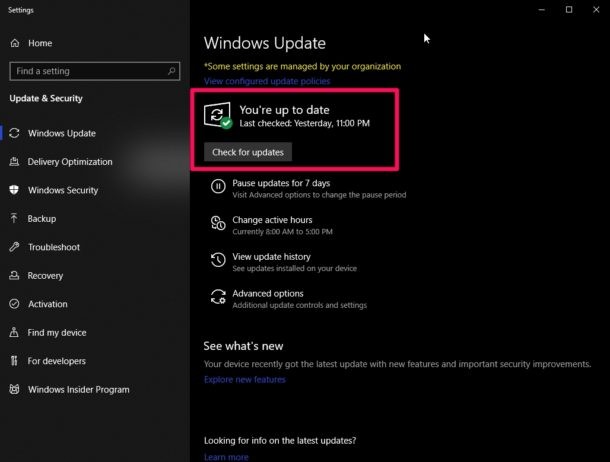
Task: Click the Windows Insider Program icon
Action: point(14,389)
